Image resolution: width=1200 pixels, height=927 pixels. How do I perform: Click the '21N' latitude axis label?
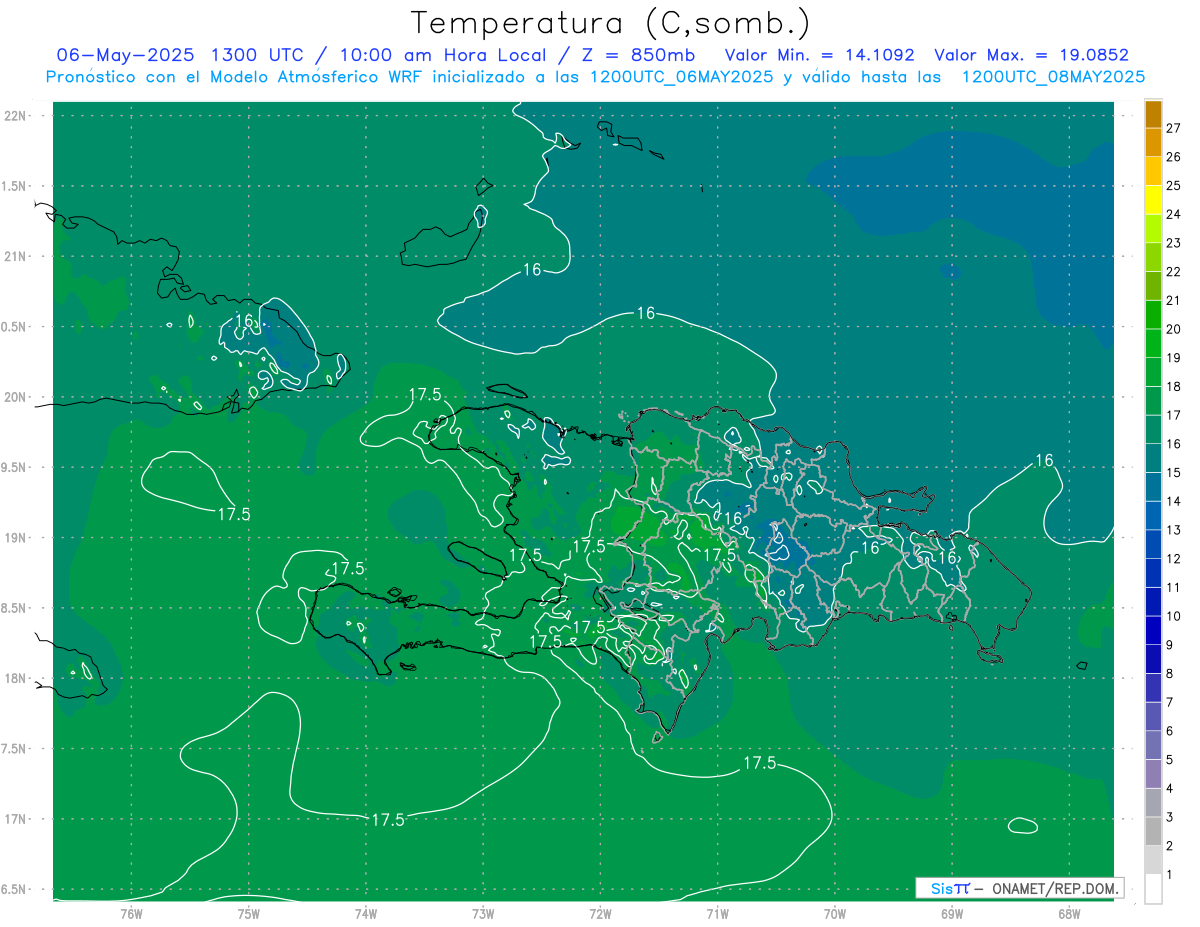tap(16, 256)
